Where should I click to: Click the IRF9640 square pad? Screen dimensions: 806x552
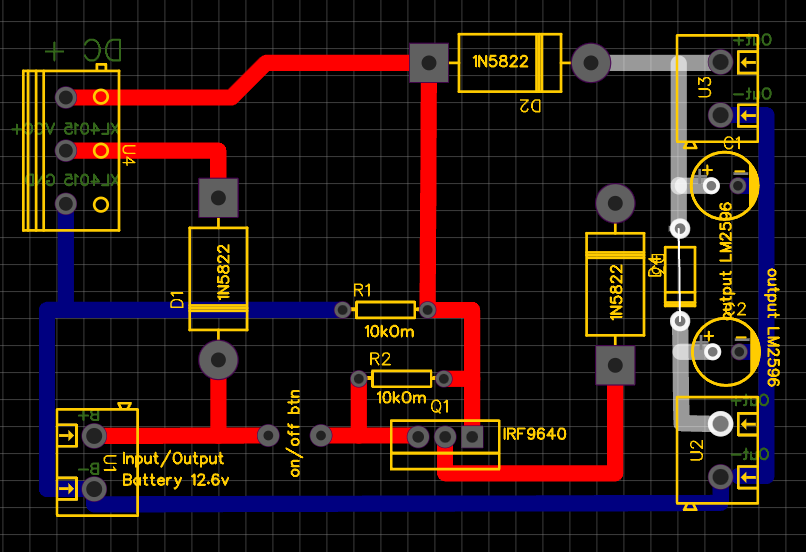click(x=472, y=437)
